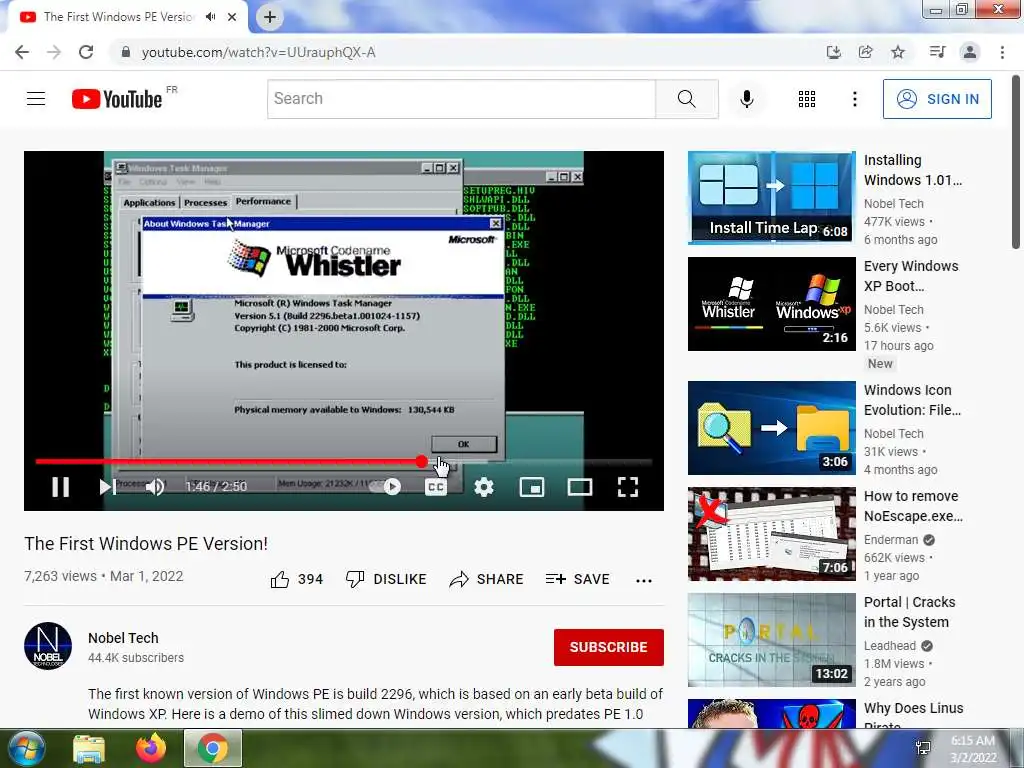Open media controls in Chrome toolbar
This screenshot has height=768, width=1024.
tap(937, 52)
